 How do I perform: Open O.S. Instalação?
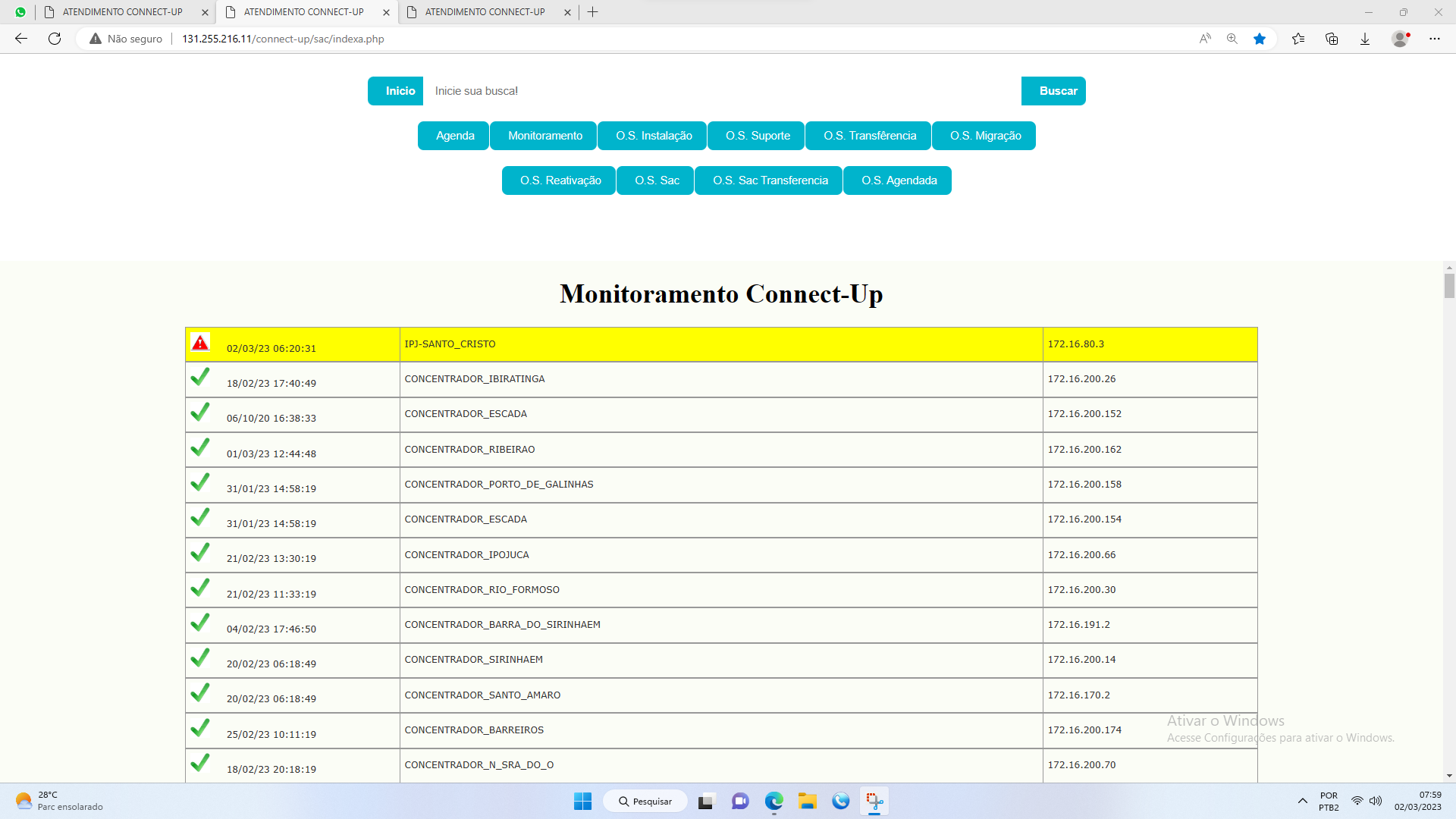click(x=652, y=136)
